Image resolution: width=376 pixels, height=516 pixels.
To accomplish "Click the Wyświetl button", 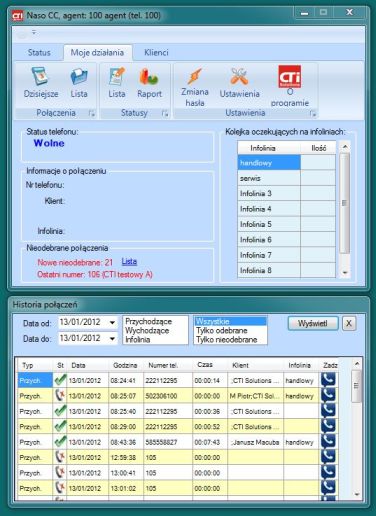I will pos(313,323).
